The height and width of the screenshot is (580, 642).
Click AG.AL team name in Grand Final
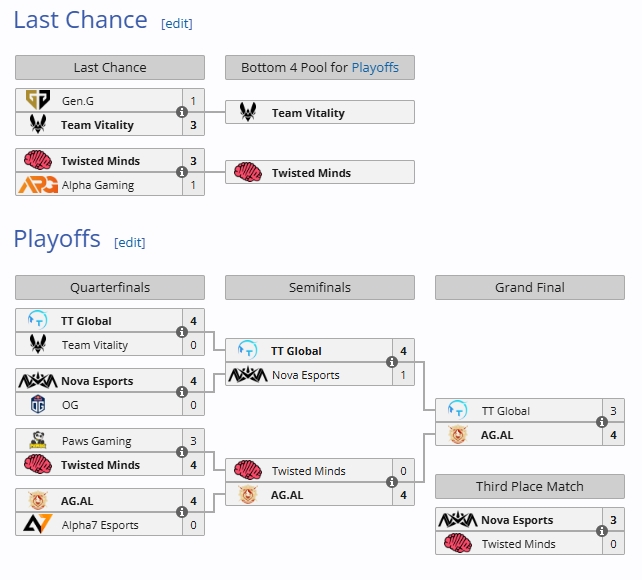(497, 435)
